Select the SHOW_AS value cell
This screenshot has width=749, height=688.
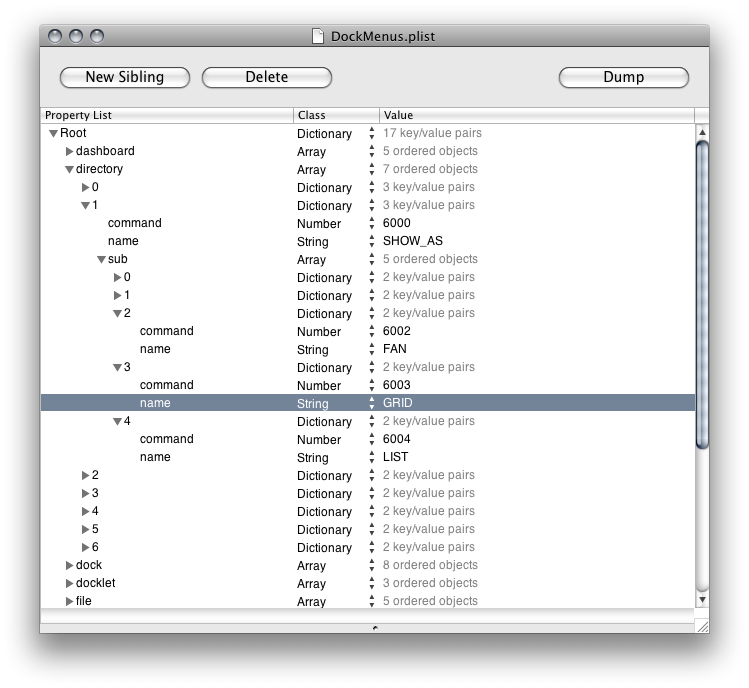pos(413,241)
